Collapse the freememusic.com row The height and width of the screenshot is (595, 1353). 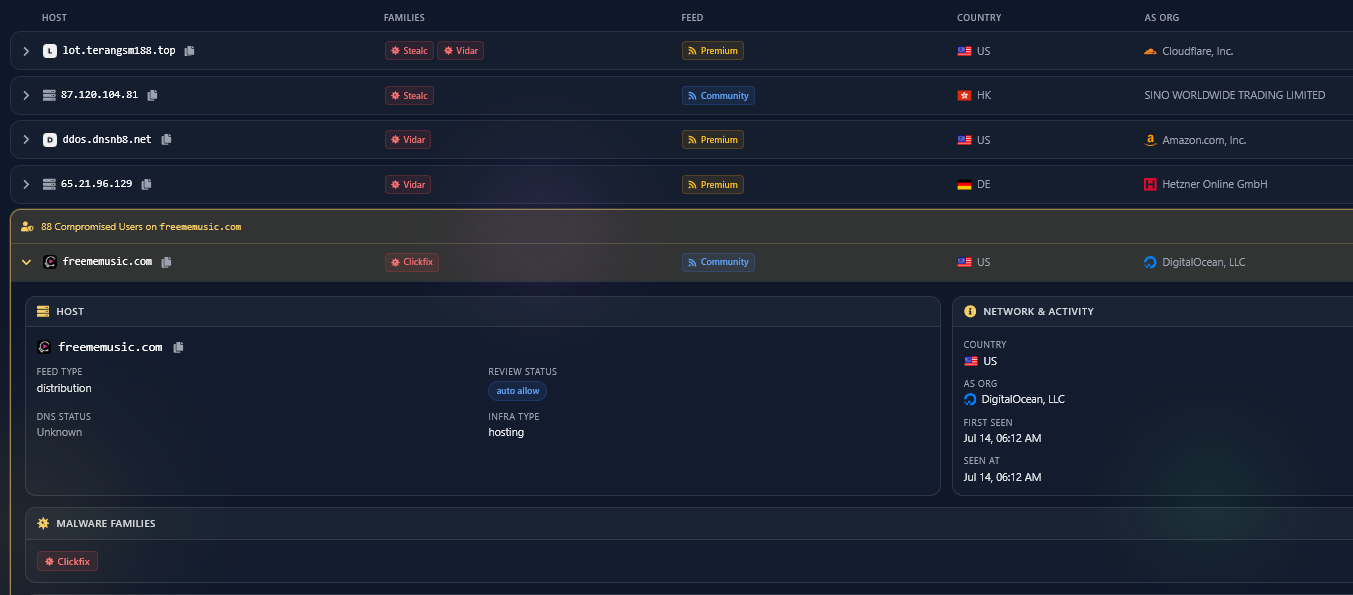point(26,262)
